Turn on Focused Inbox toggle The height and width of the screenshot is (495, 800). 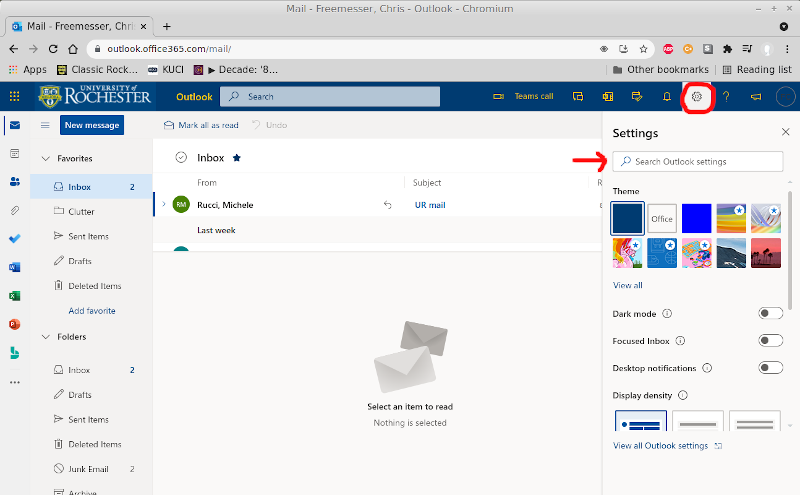click(770, 341)
